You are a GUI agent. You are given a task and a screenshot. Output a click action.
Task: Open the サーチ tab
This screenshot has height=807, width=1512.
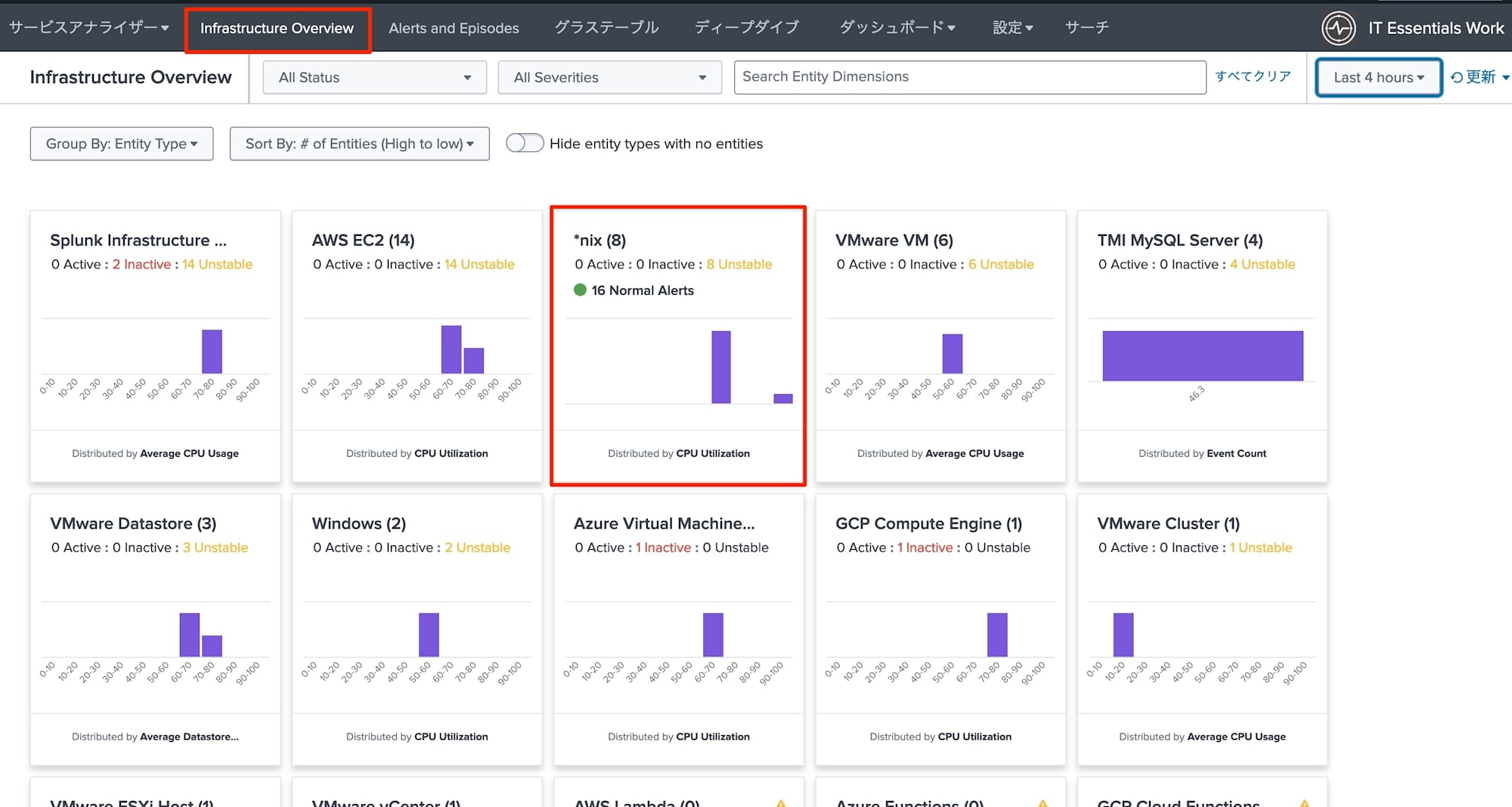click(1087, 27)
